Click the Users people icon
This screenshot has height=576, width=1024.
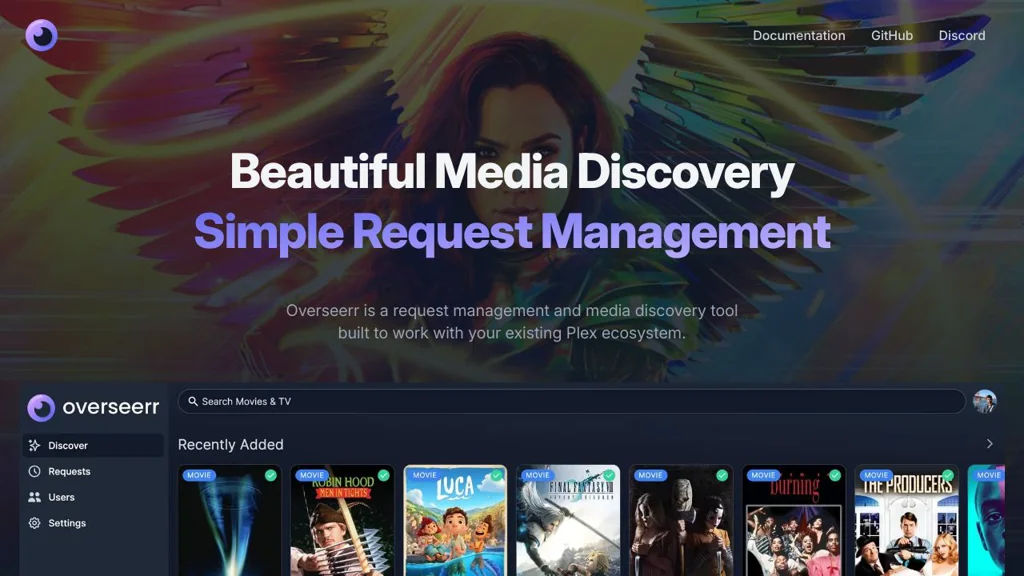[35, 497]
